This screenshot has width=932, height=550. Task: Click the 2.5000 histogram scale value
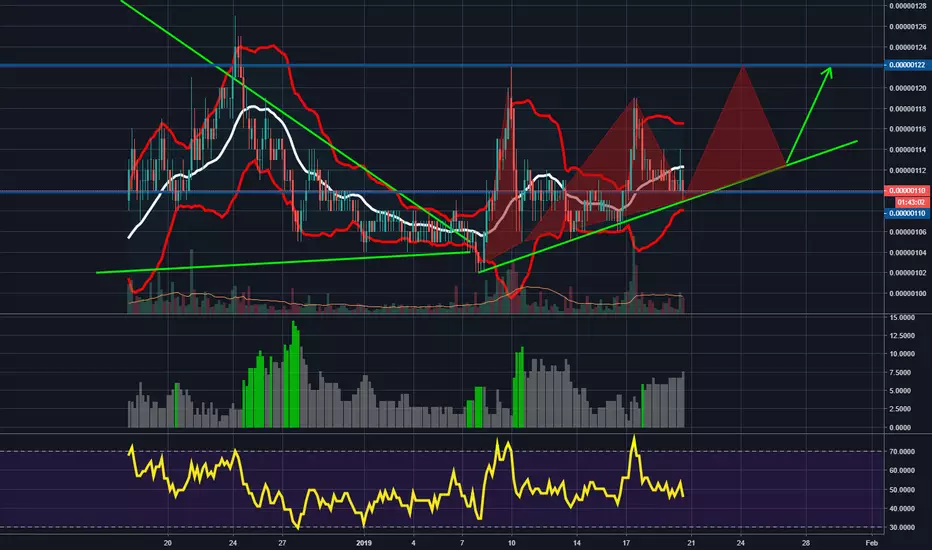(902, 409)
